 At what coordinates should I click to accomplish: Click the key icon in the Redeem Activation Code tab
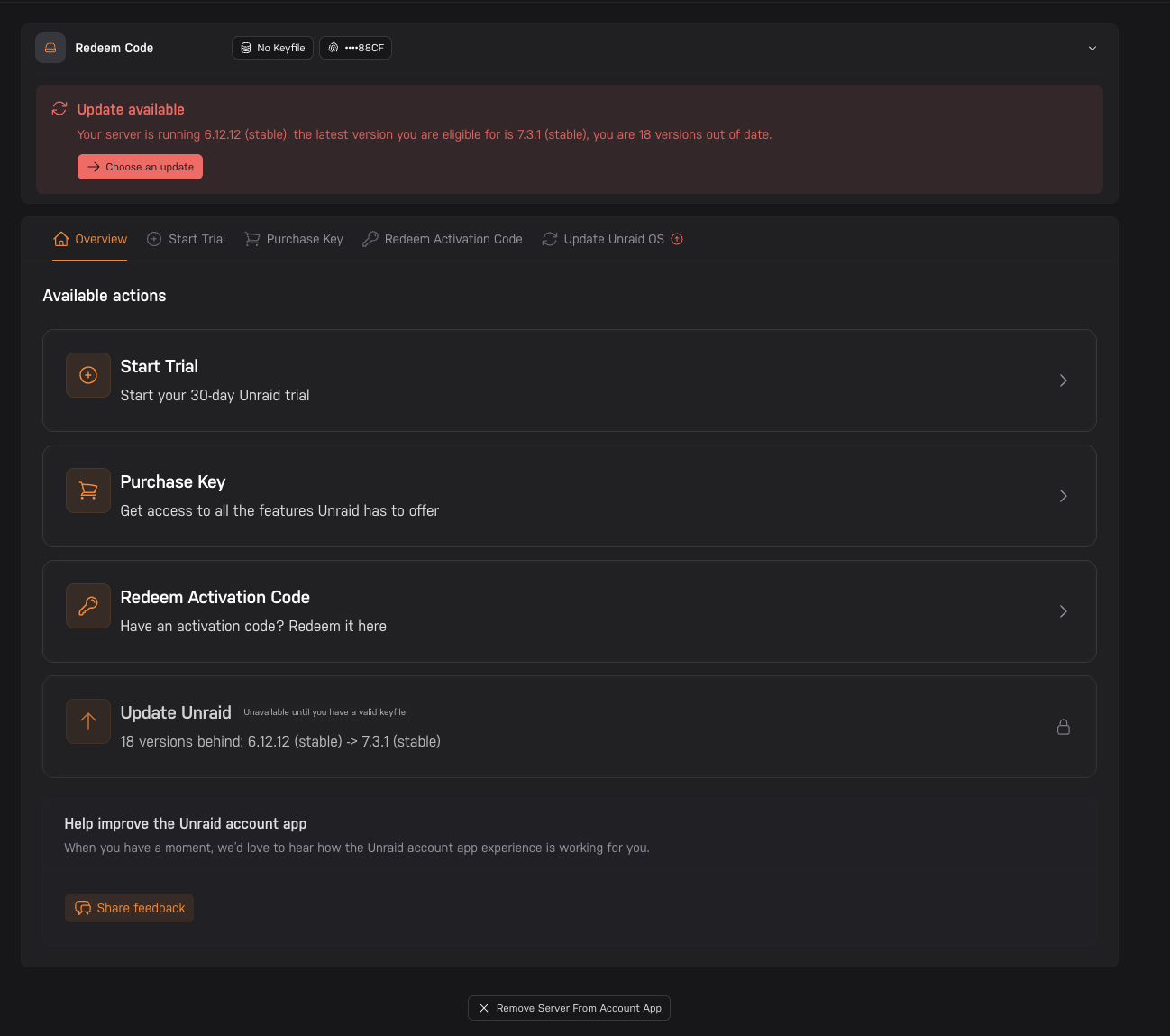pyautogui.click(x=370, y=239)
